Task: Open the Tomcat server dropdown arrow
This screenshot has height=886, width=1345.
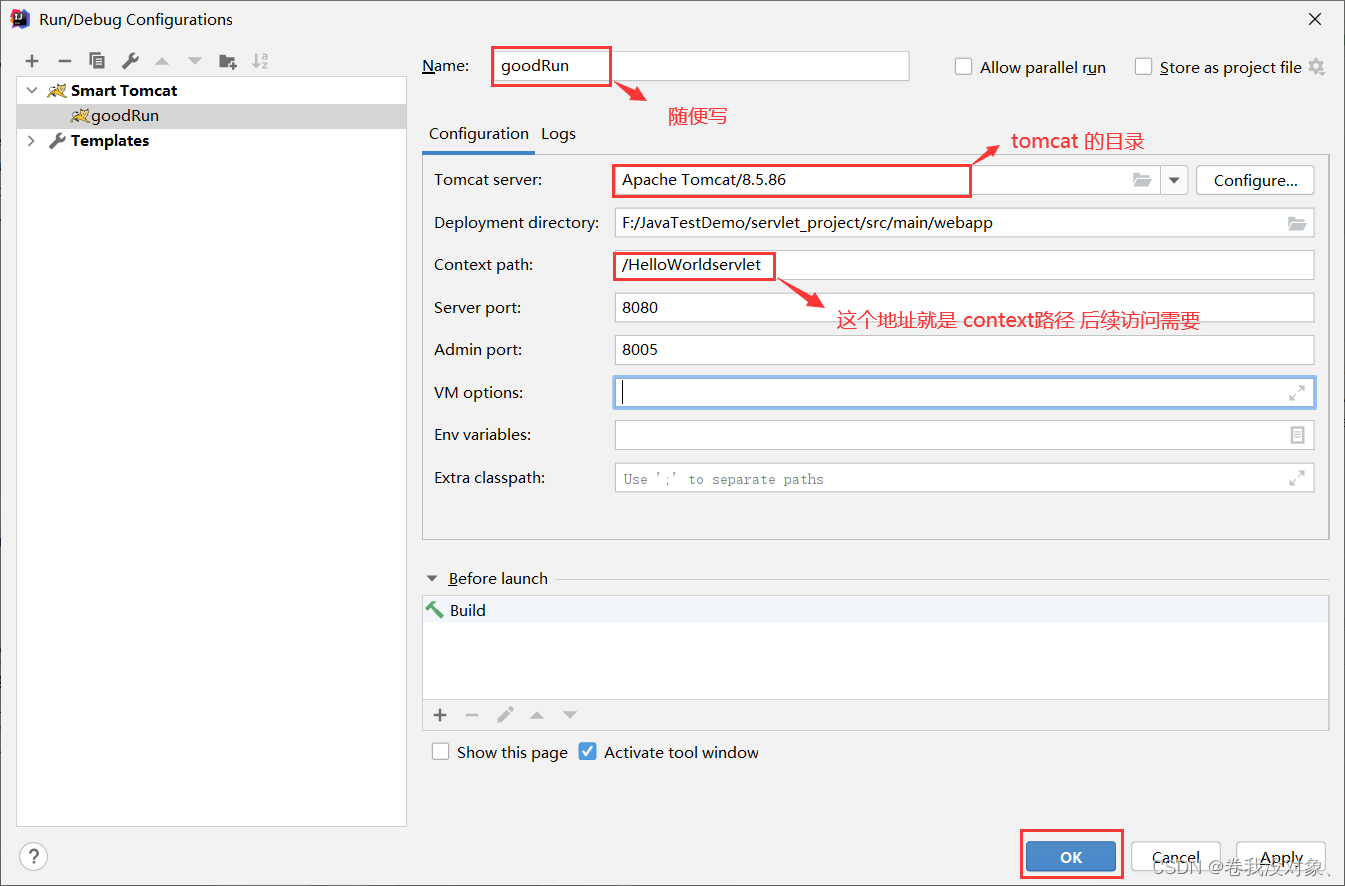Action: click(1174, 181)
